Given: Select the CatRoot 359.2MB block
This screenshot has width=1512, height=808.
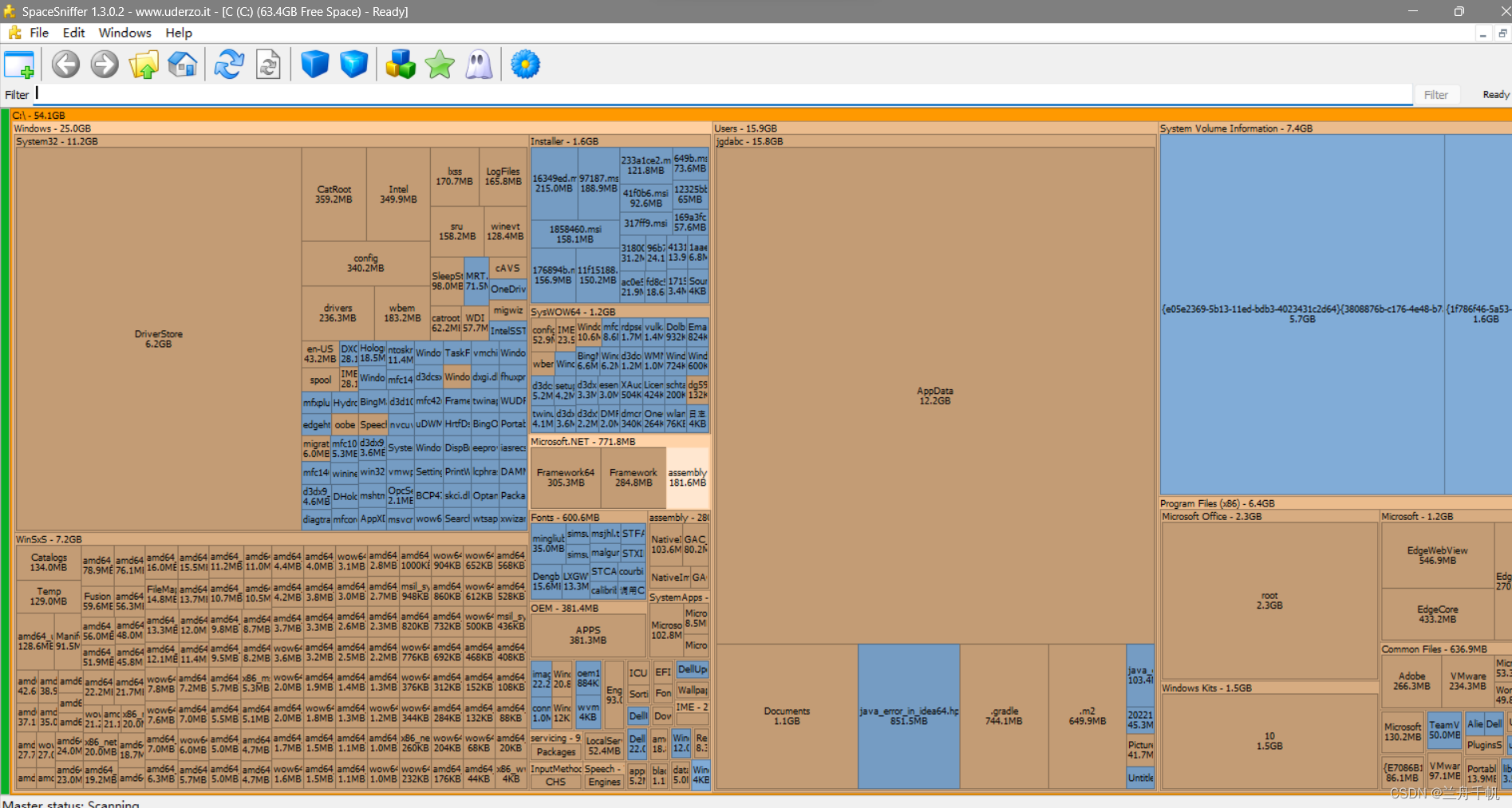Looking at the screenshot, I should (x=334, y=194).
